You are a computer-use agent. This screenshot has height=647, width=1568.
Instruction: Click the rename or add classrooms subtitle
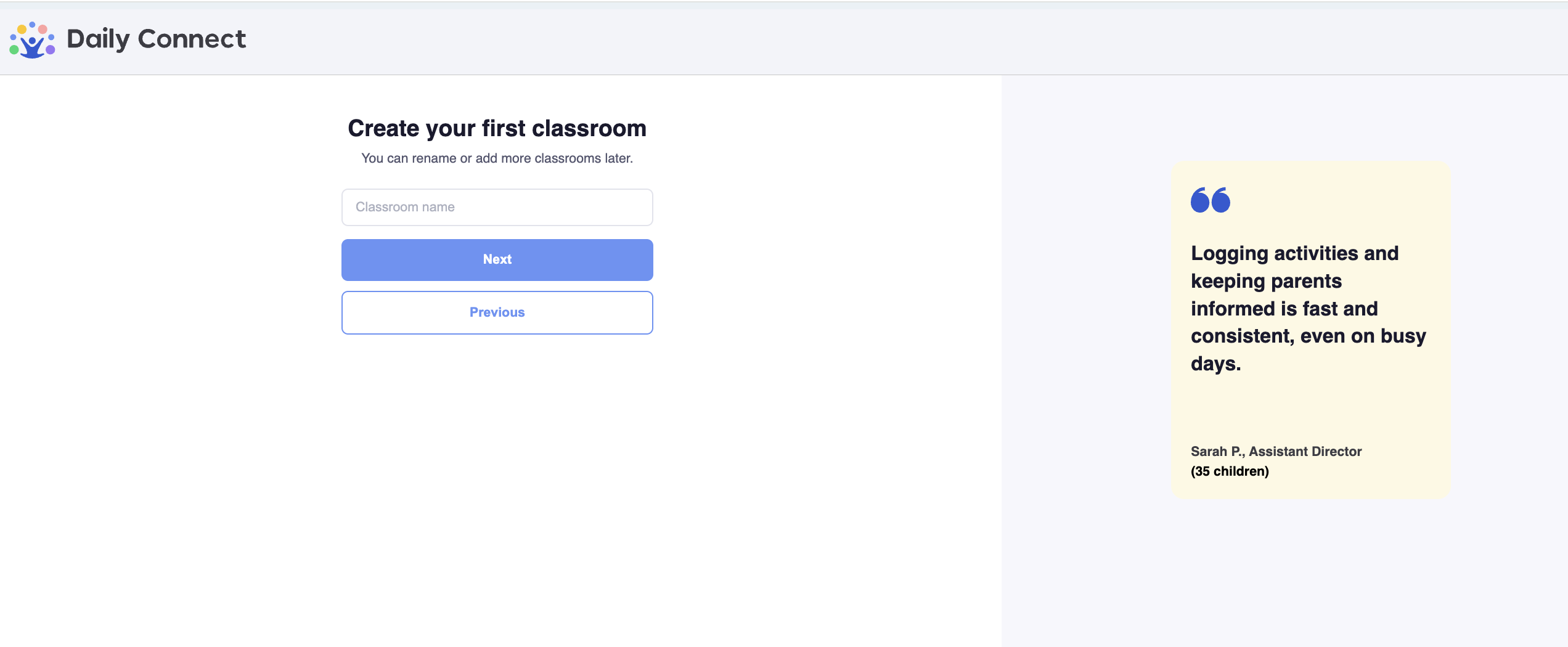coord(497,158)
